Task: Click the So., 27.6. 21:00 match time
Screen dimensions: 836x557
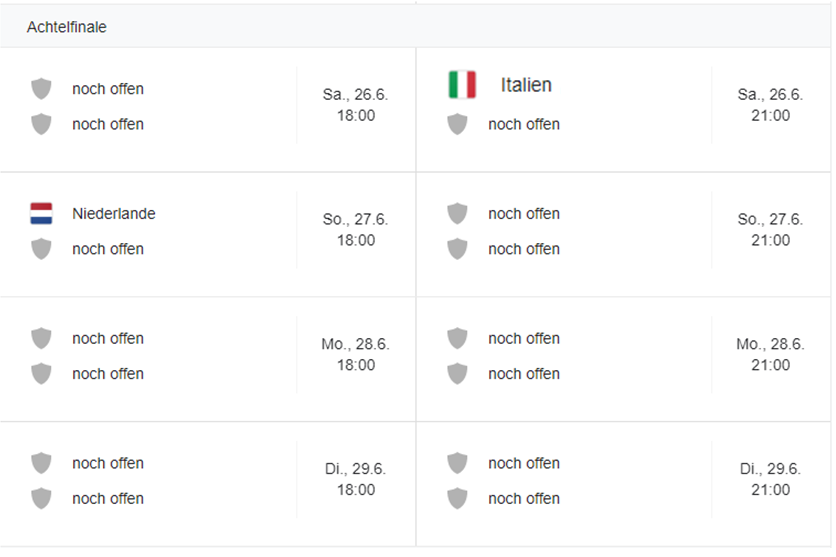Action: [770, 230]
